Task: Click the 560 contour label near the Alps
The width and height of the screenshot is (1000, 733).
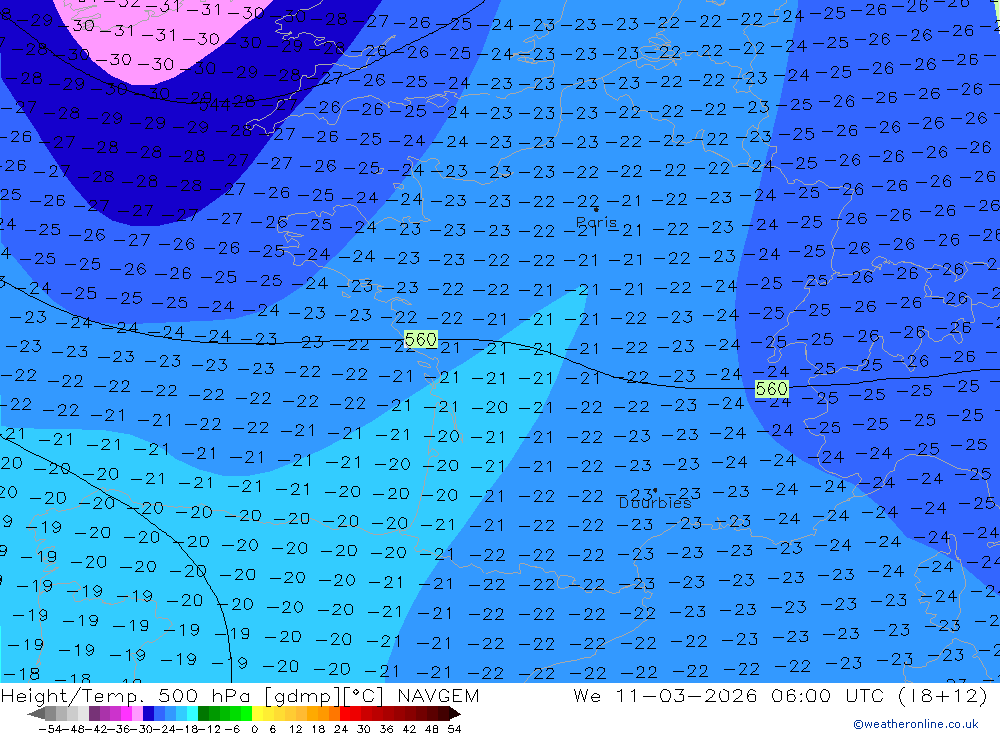Action: coord(772,389)
